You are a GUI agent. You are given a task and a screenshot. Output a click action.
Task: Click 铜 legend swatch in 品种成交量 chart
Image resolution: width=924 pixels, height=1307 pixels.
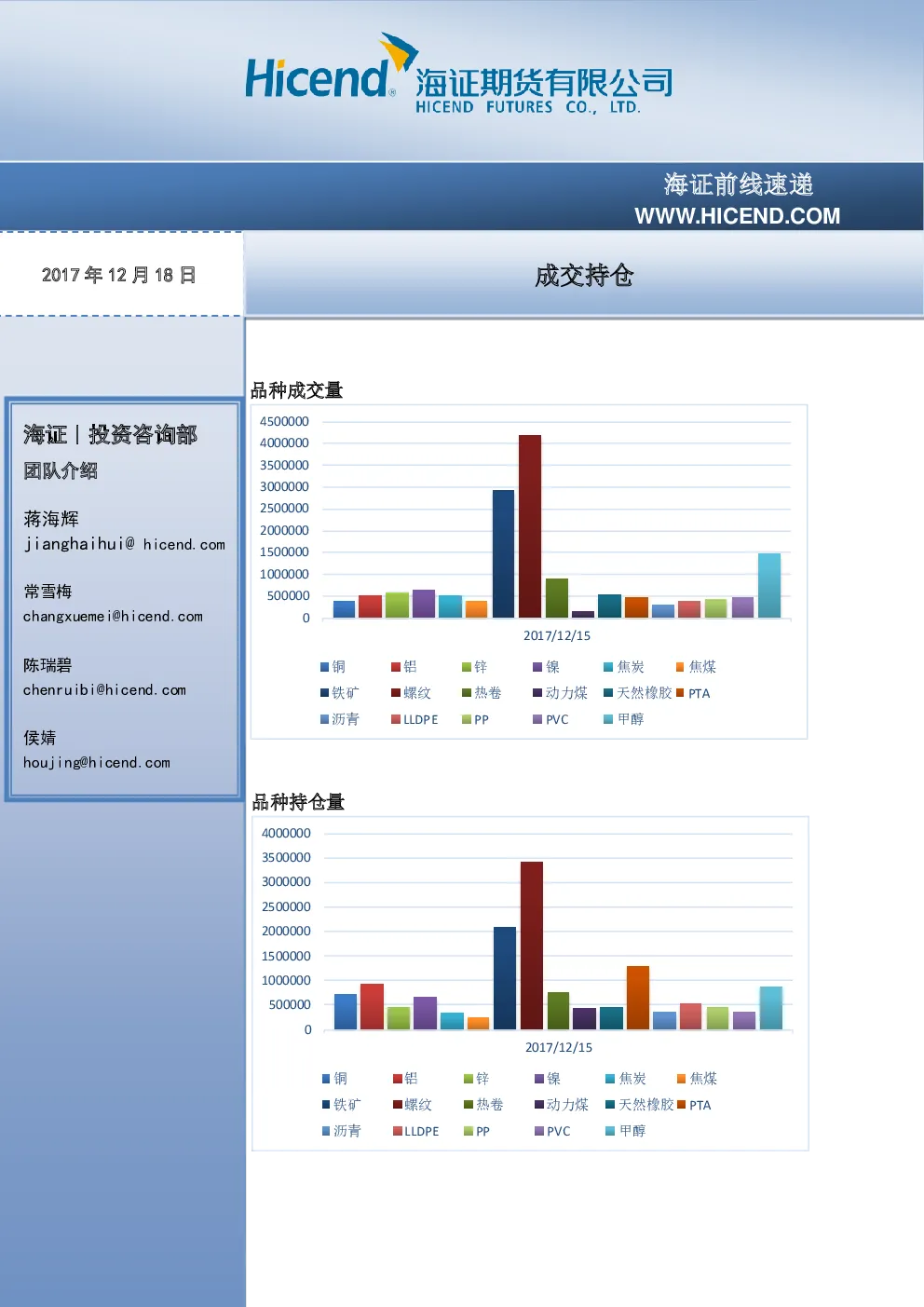(325, 667)
